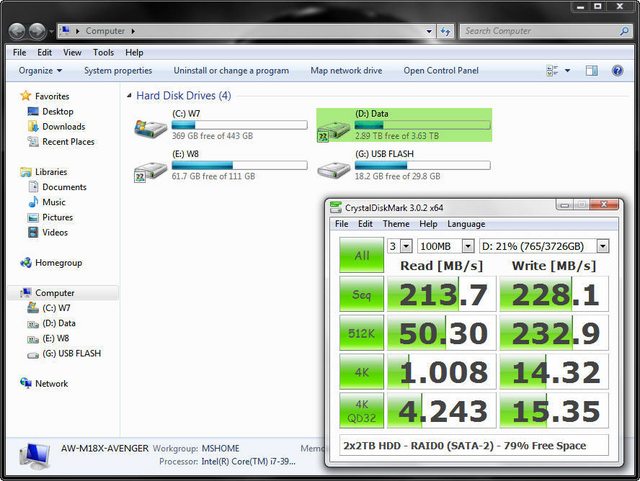Toggle the preview pane icon
Viewport: 640px width, 481px height.
591,71
